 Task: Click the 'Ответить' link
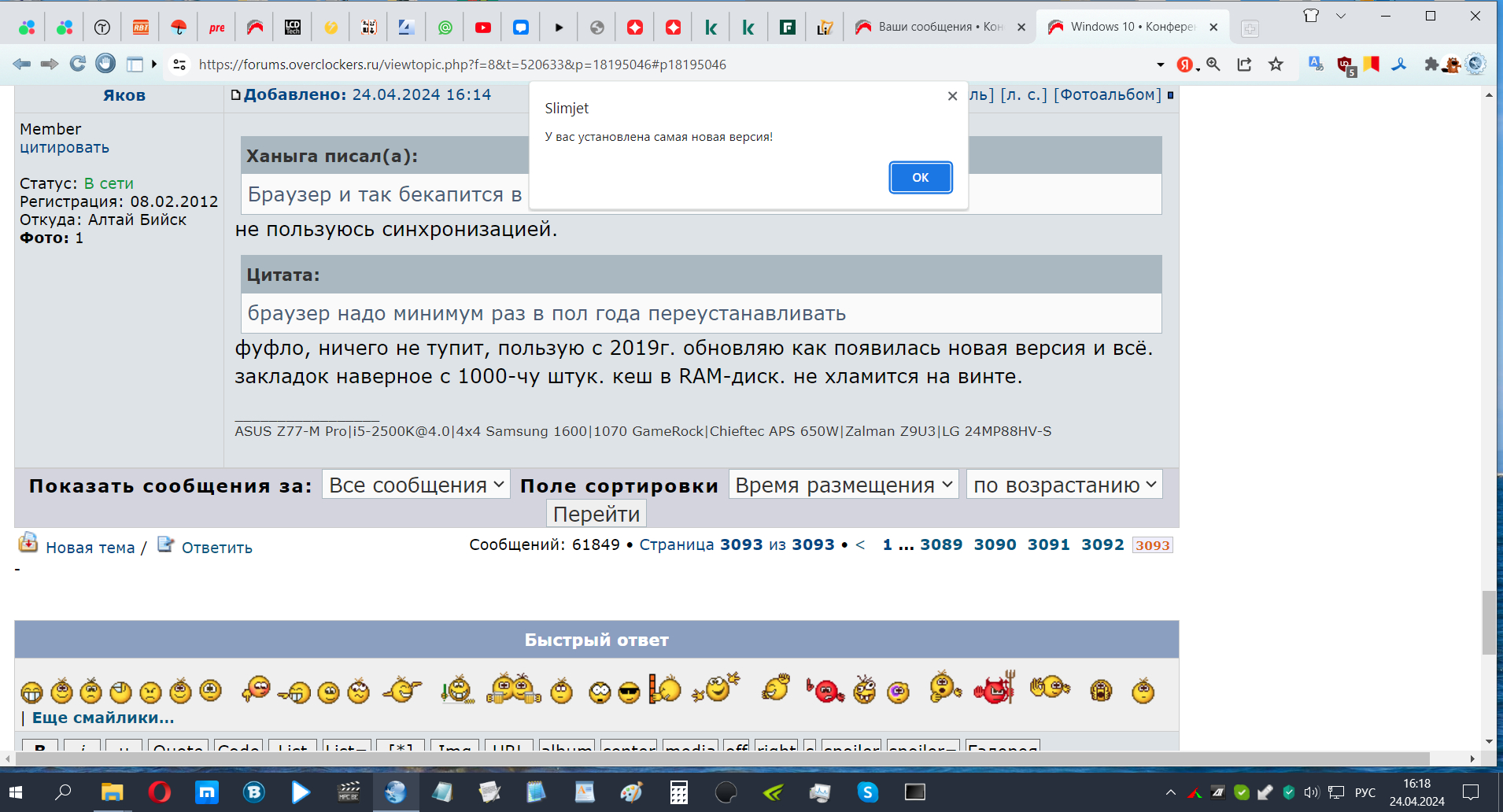click(x=217, y=548)
